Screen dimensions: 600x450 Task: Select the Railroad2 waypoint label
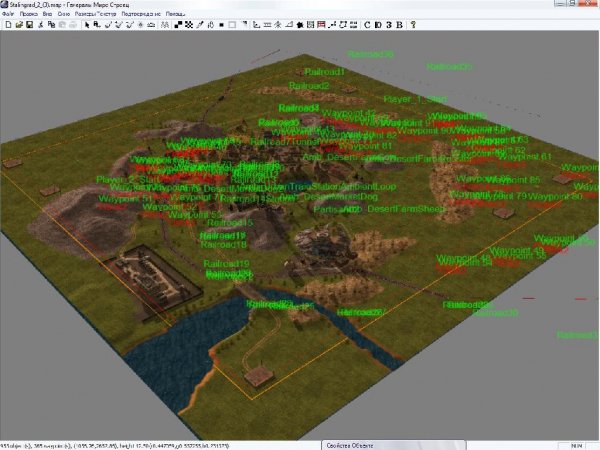[309, 86]
